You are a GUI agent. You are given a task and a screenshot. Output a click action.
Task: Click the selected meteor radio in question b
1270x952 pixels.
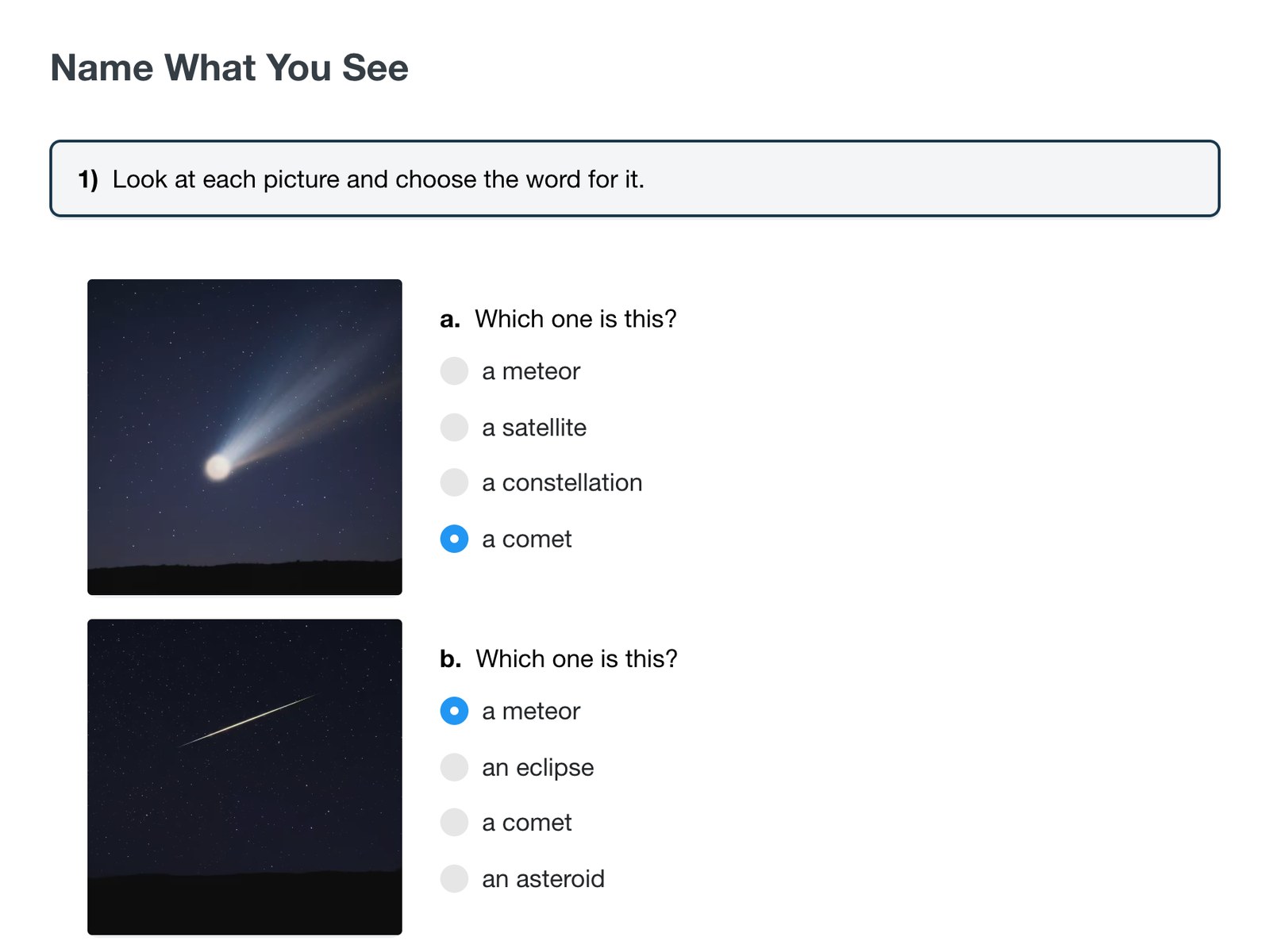tap(454, 711)
